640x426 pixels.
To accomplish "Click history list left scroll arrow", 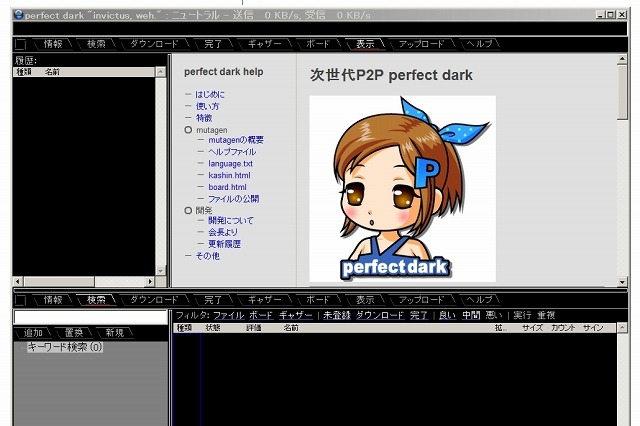I will pos(18,282).
